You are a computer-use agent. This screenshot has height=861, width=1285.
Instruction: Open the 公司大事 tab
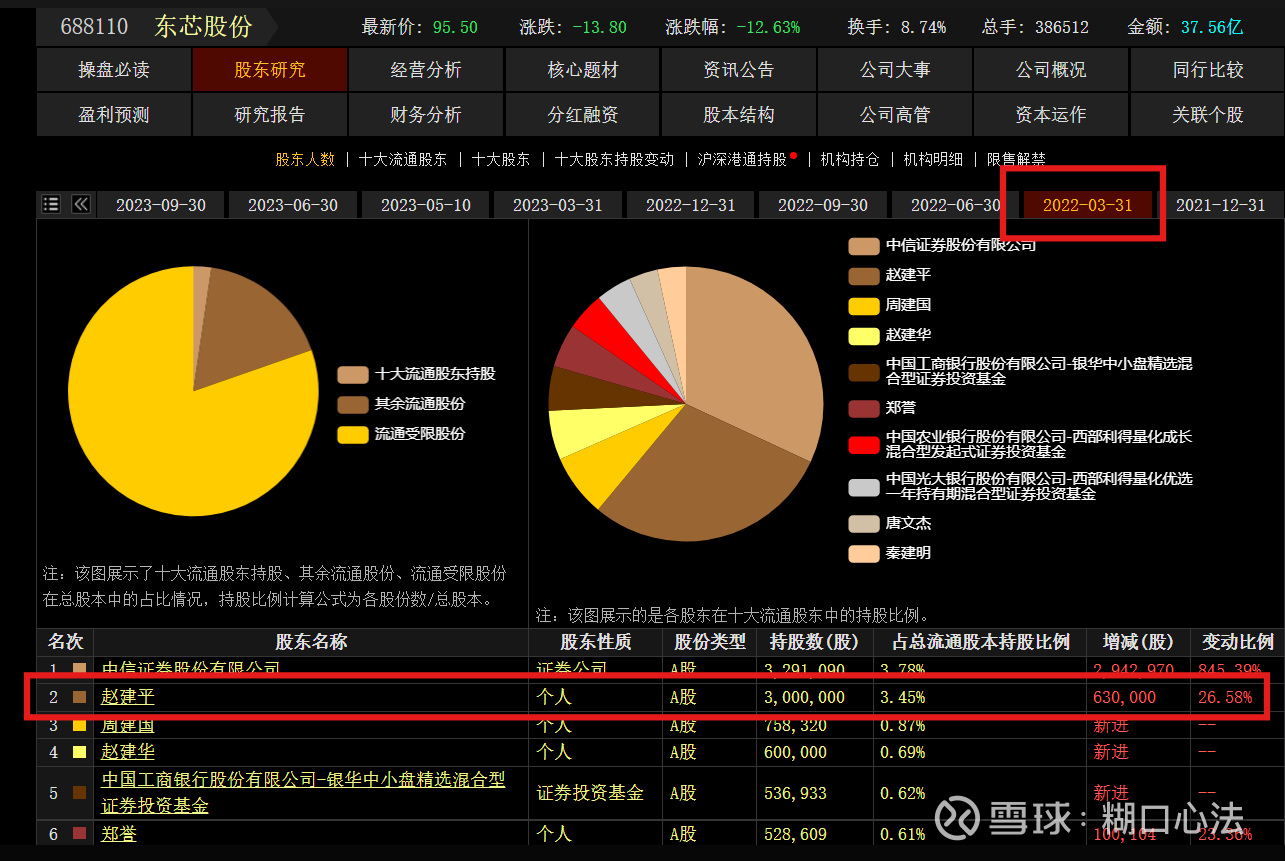[x=895, y=70]
